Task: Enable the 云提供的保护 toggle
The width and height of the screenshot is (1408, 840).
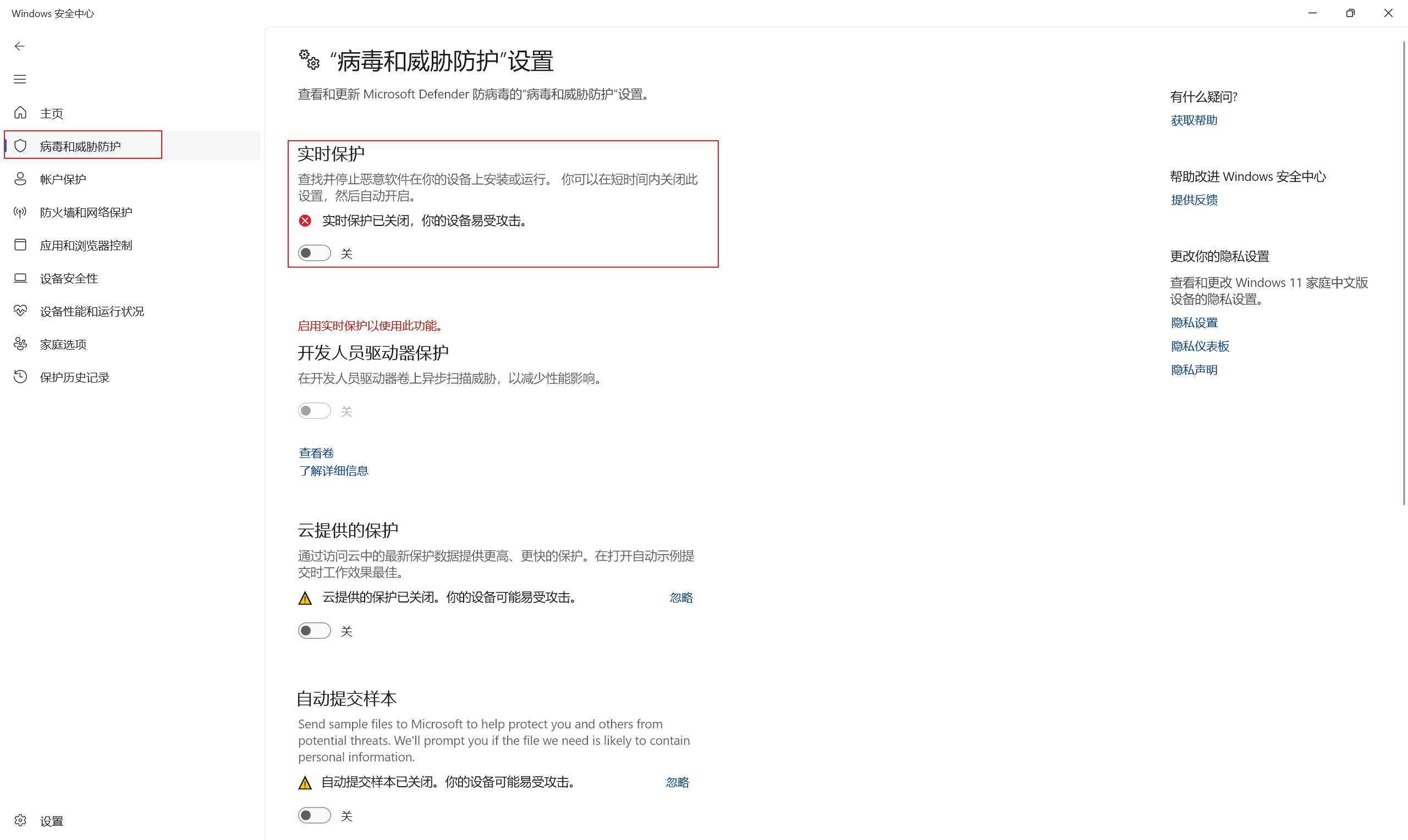Action: tap(314, 631)
